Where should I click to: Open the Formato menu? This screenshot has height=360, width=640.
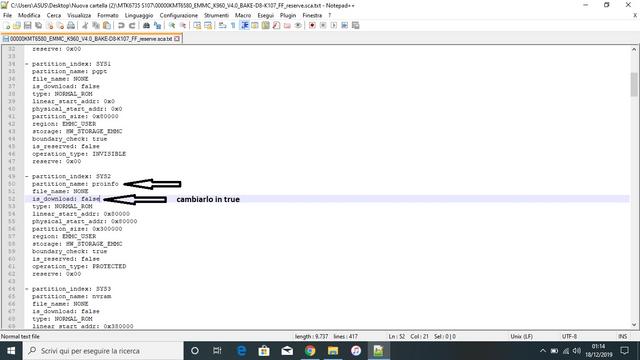point(108,15)
